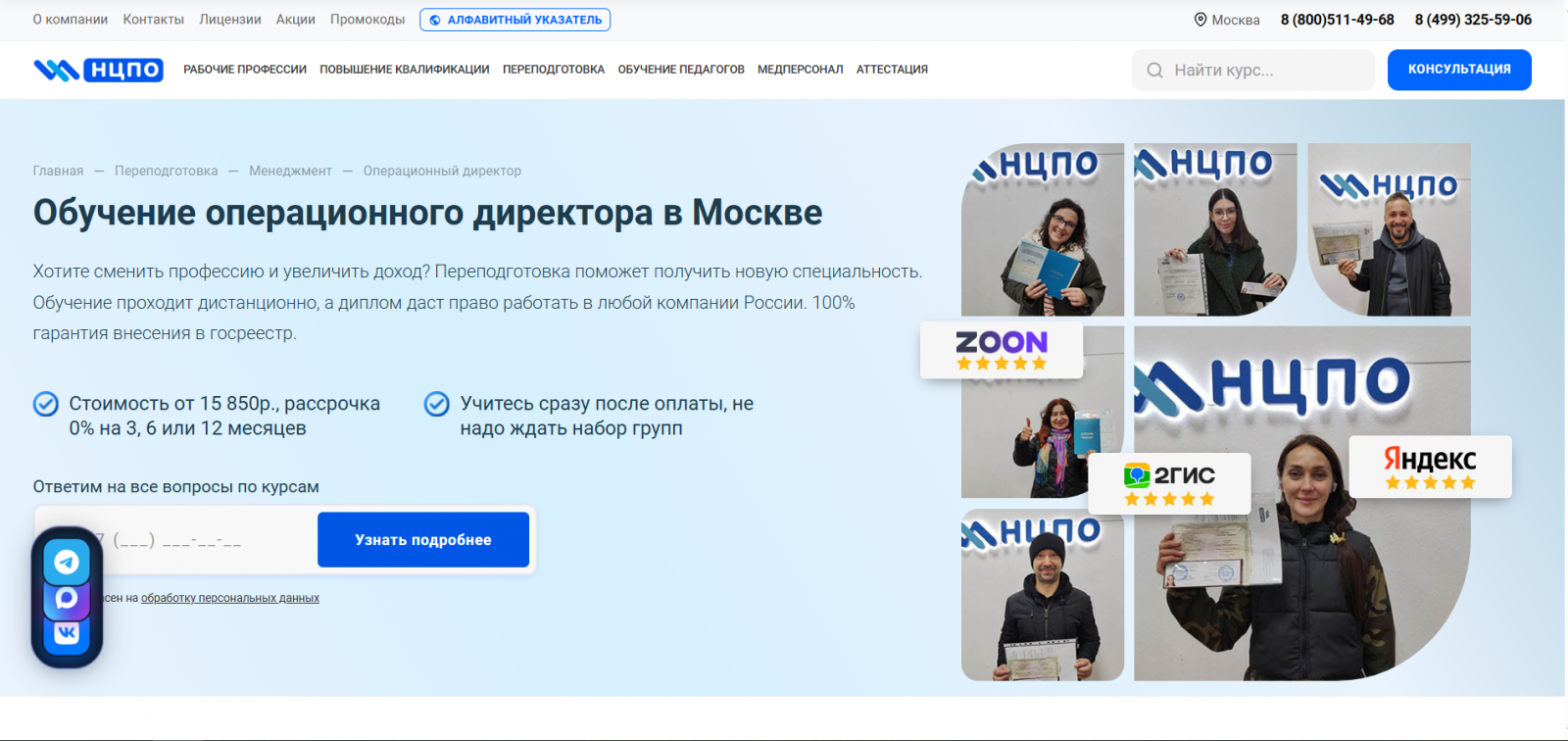Click the Узнать подробнее button
This screenshot has width=1568, height=741.
(423, 540)
